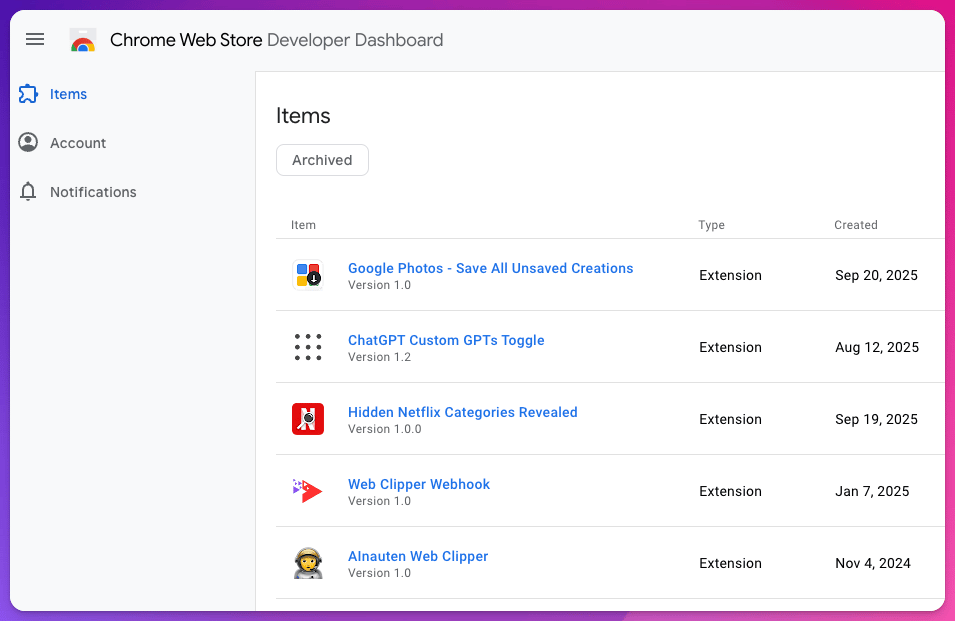Screen dimensions: 955x621
Task: Click Version 1.0 under AInauten Web Clipper
Action: [x=379, y=573]
